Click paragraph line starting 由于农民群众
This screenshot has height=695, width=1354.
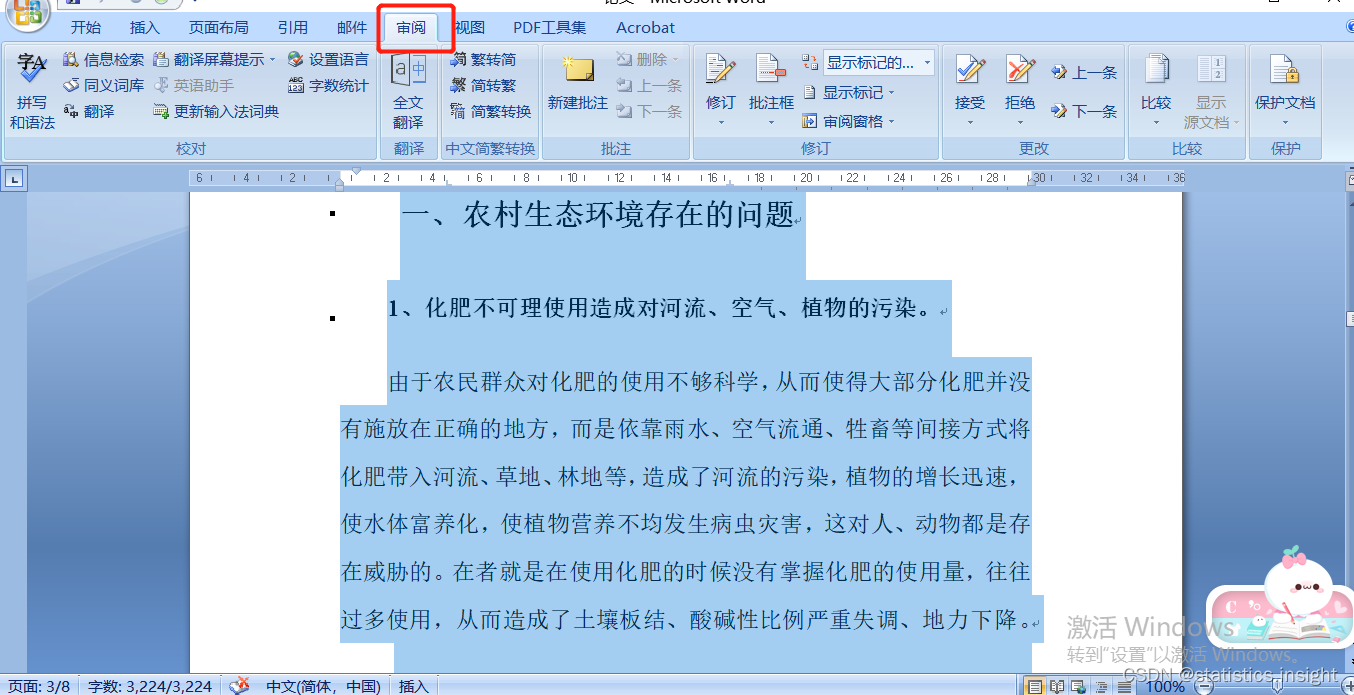coord(709,382)
